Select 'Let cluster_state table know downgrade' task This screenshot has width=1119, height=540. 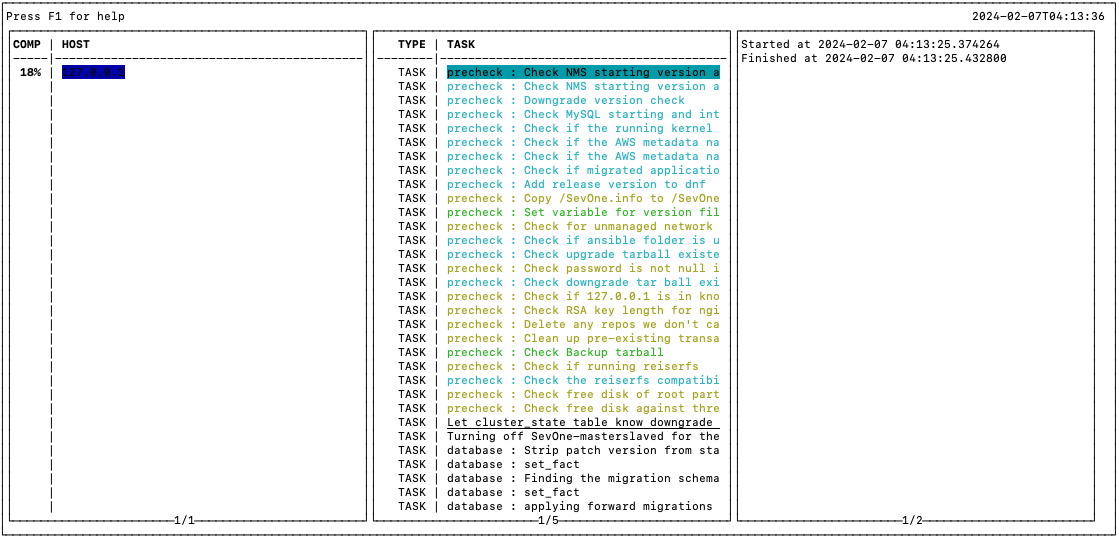point(583,422)
